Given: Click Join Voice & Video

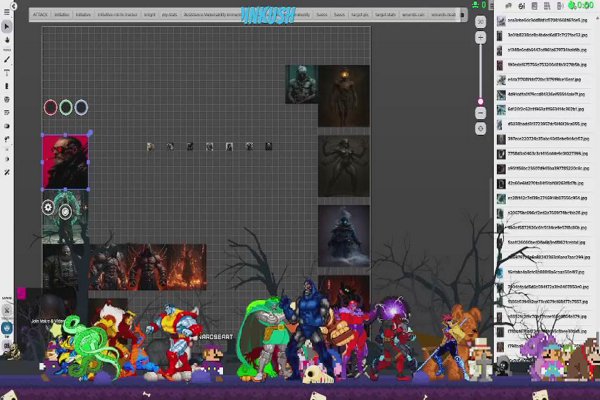Looking at the screenshot, I should coord(48,321).
